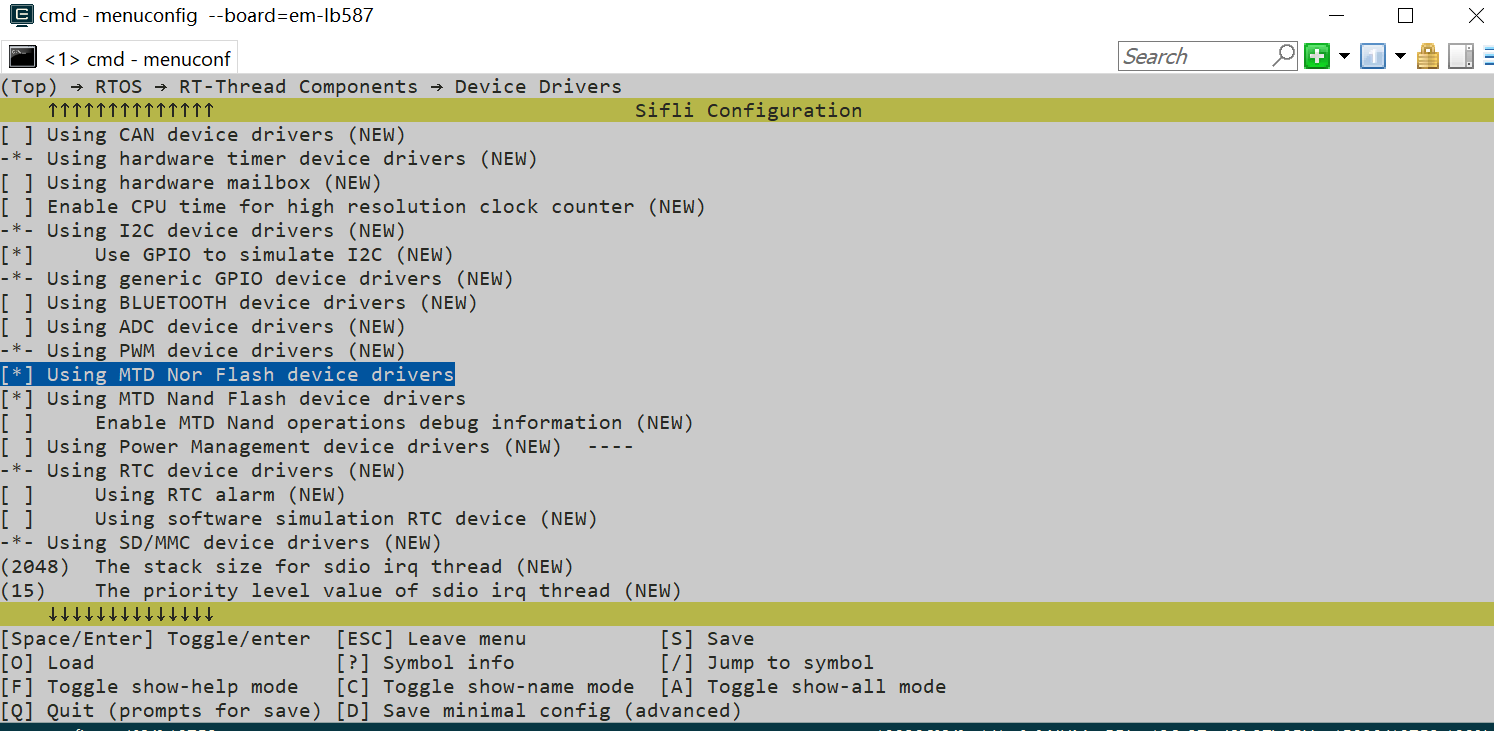Click the ConEmu icon in title bar
This screenshot has width=1494, height=731.
point(20,16)
